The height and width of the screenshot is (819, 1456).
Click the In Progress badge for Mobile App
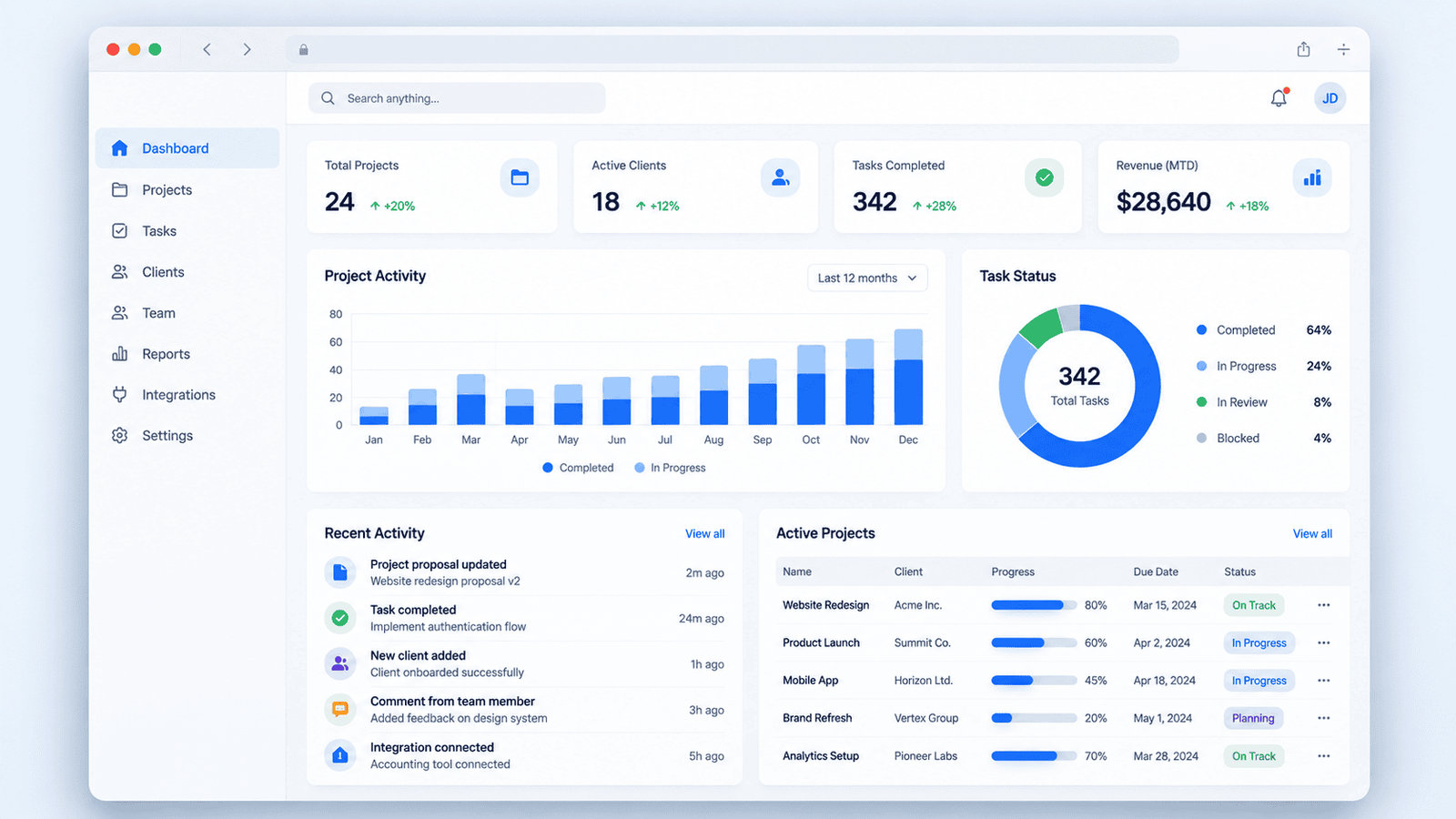pos(1259,681)
